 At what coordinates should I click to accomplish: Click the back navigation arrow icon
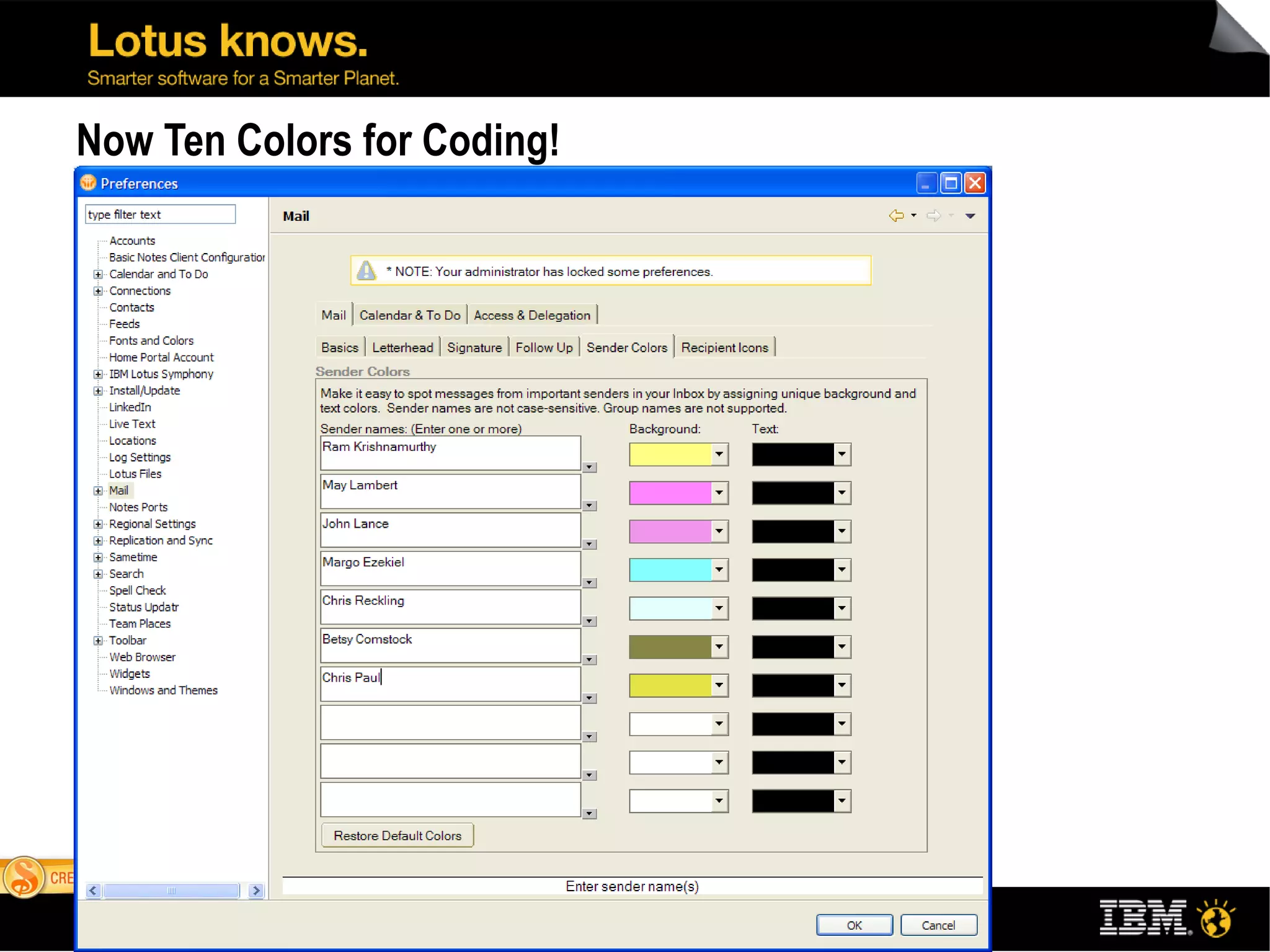896,216
